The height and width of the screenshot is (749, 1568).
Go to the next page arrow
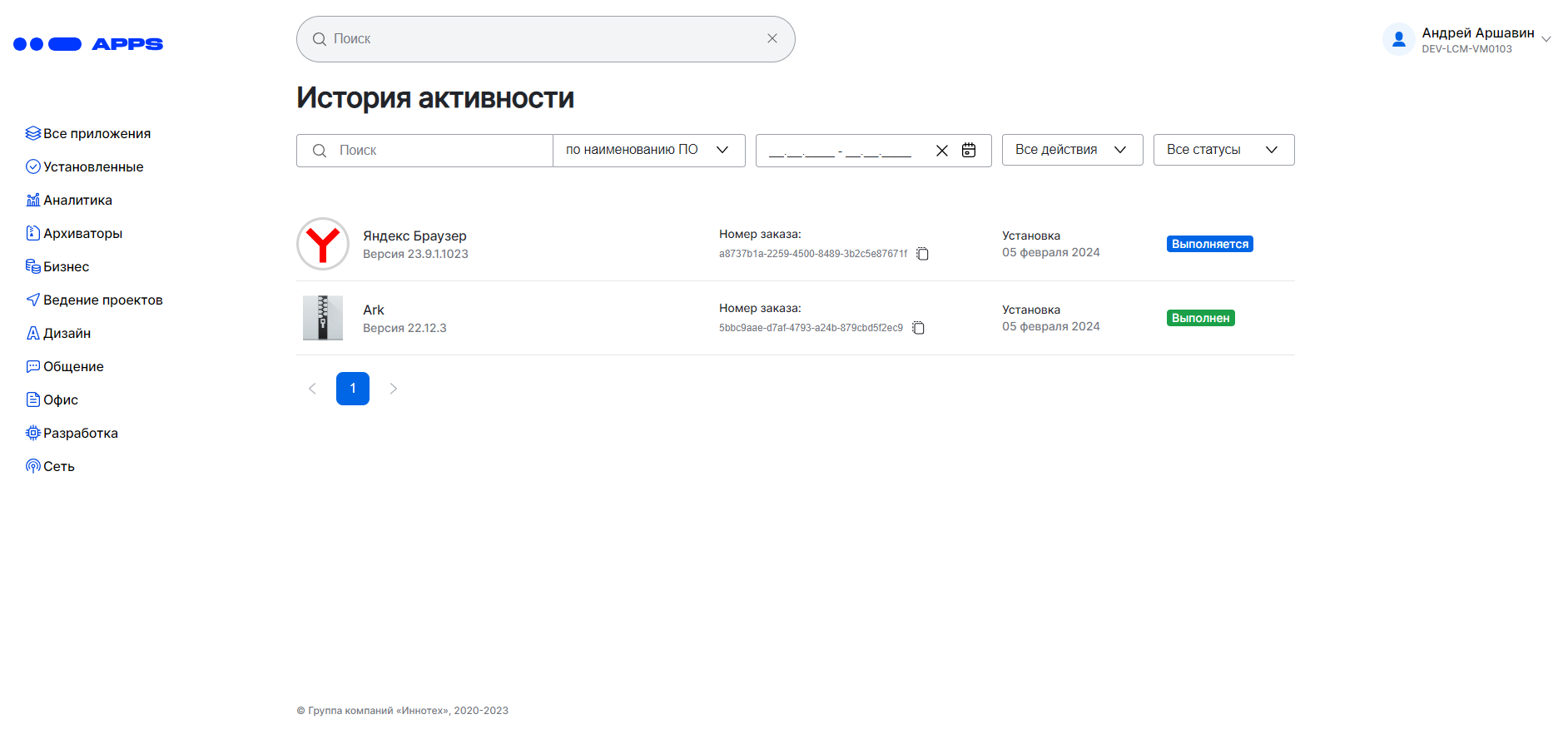pos(394,389)
